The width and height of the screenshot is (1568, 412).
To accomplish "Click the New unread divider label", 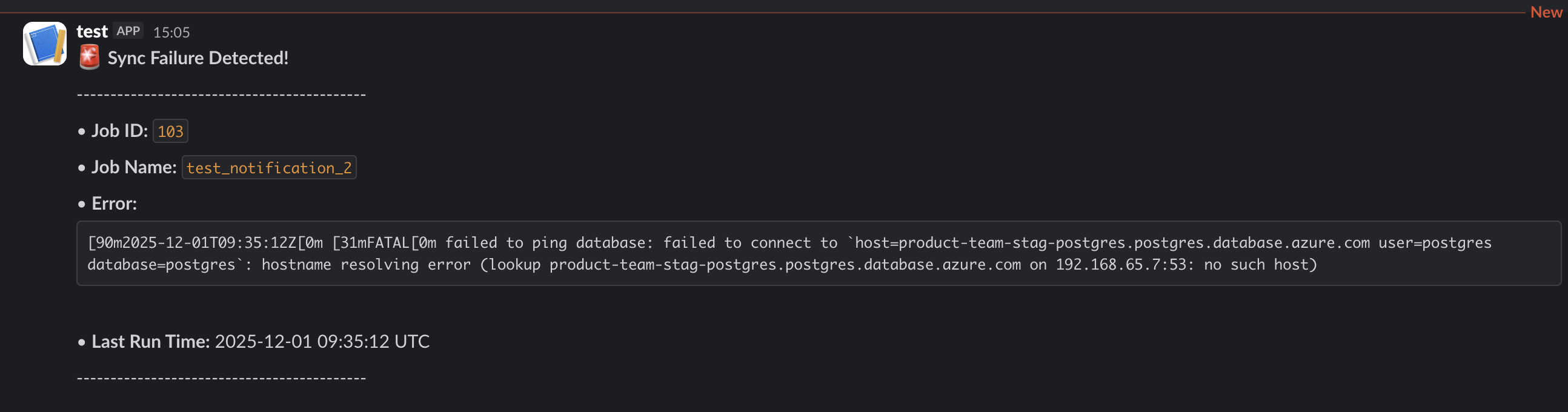I will click(1546, 12).
